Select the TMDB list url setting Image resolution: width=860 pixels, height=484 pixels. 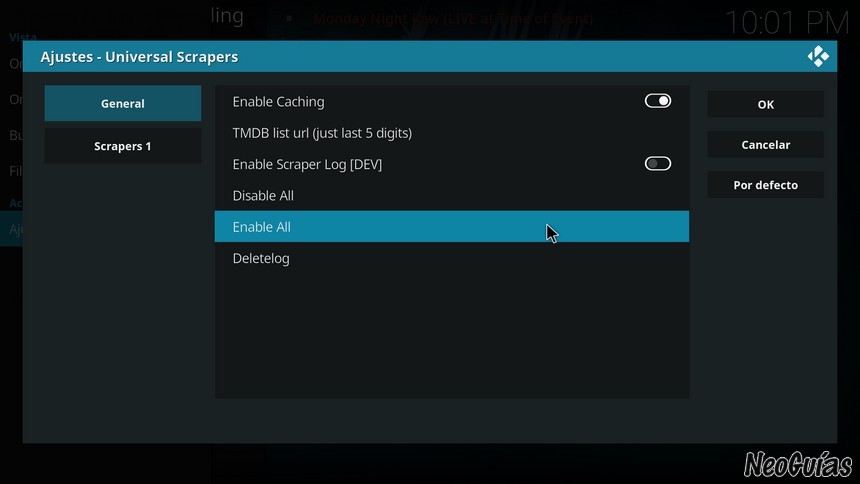[x=451, y=133]
